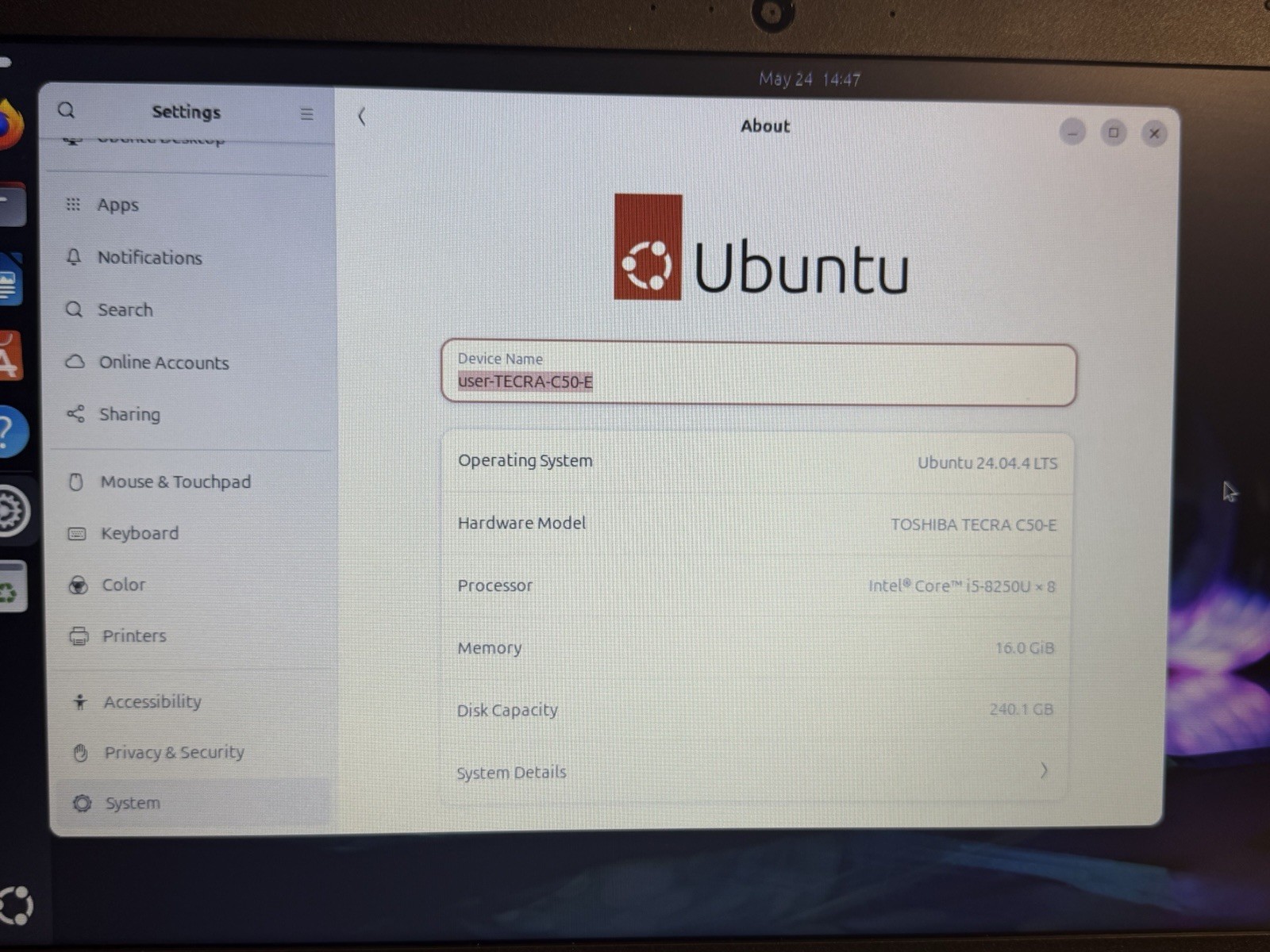
Task: Open Mouse & Touchpad settings
Action: (x=190, y=482)
